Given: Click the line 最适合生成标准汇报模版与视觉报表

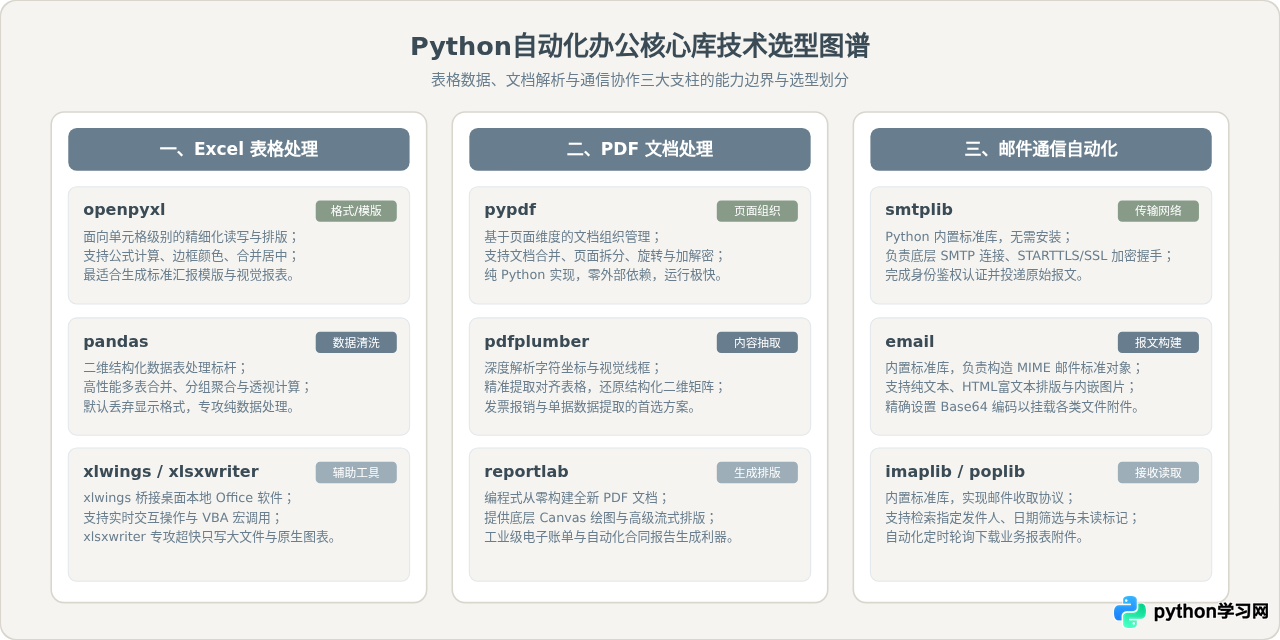Looking at the screenshot, I should [189, 275].
